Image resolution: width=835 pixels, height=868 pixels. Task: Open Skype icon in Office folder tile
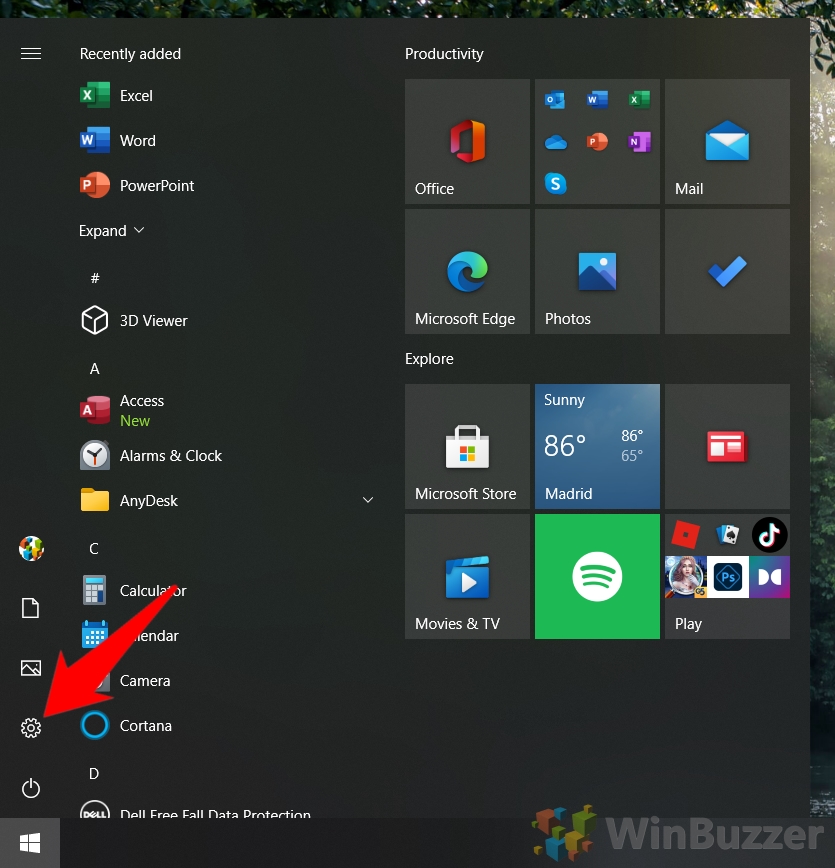pyautogui.click(x=555, y=183)
